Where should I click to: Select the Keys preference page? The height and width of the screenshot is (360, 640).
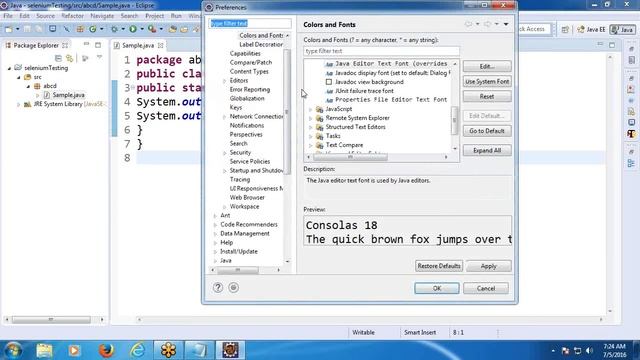tap(236, 107)
